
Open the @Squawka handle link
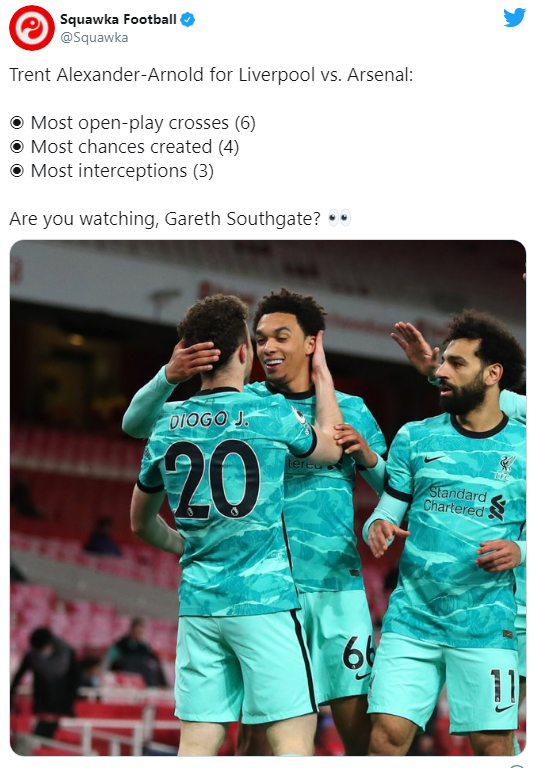94,38
